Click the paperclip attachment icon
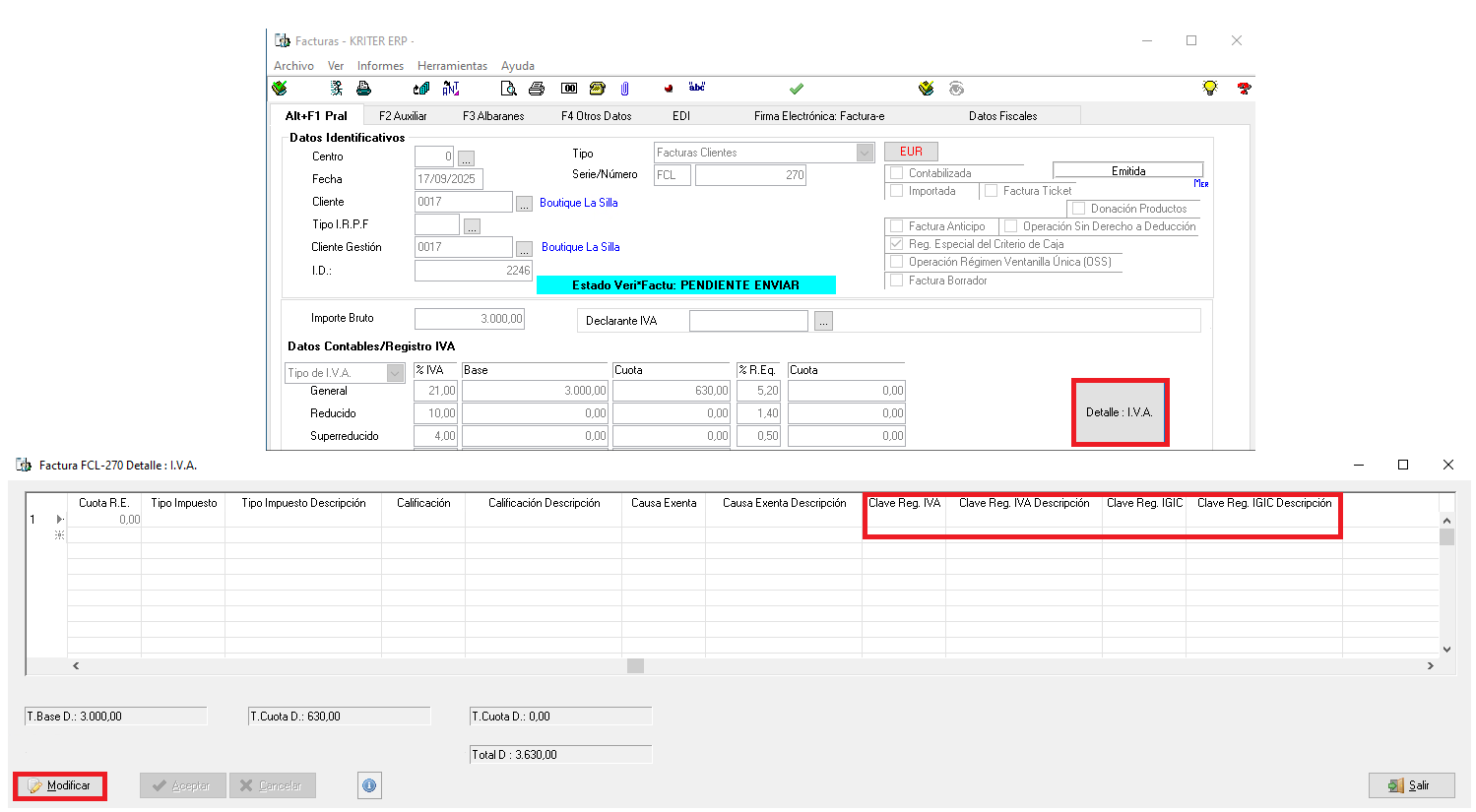Viewport: 1476px width, 812px height. tap(624, 89)
